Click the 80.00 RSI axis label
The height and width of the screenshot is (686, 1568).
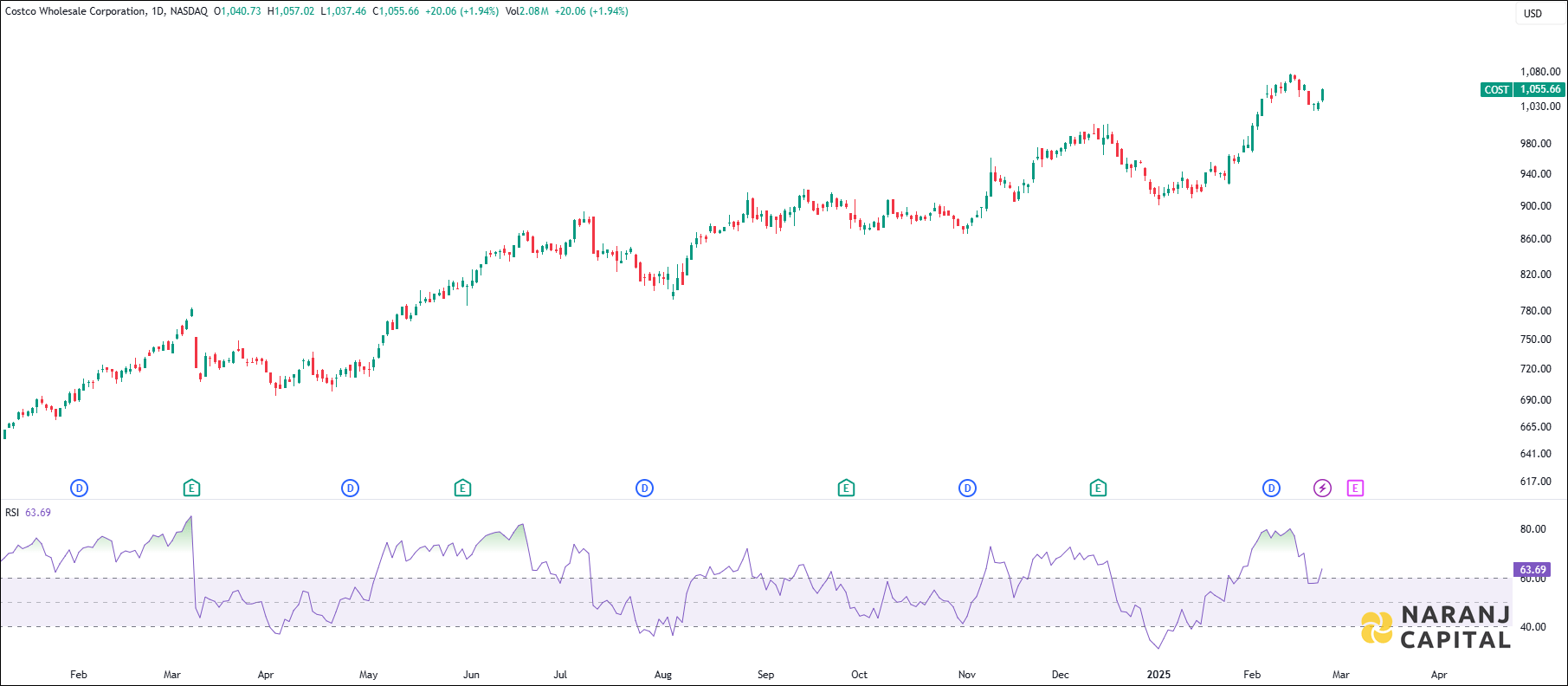[x=1533, y=529]
